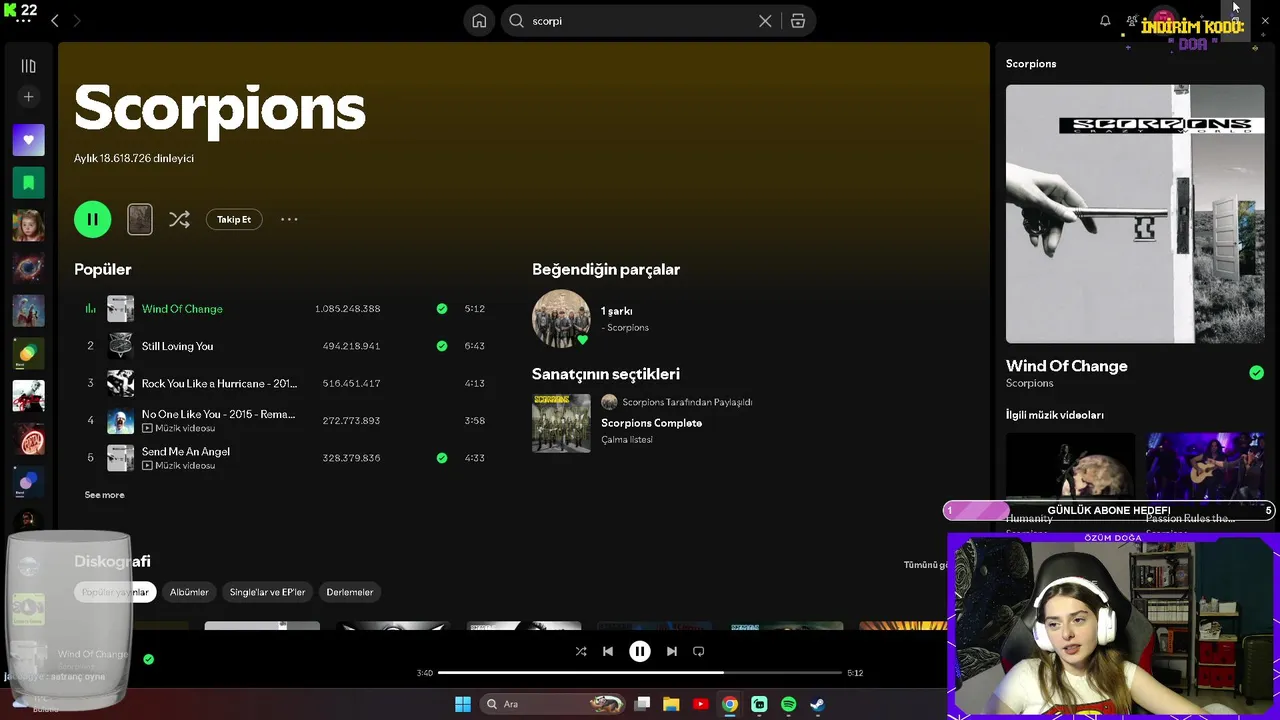Click the plus create playlist icon
The height and width of the screenshot is (720, 1280).
click(28, 97)
